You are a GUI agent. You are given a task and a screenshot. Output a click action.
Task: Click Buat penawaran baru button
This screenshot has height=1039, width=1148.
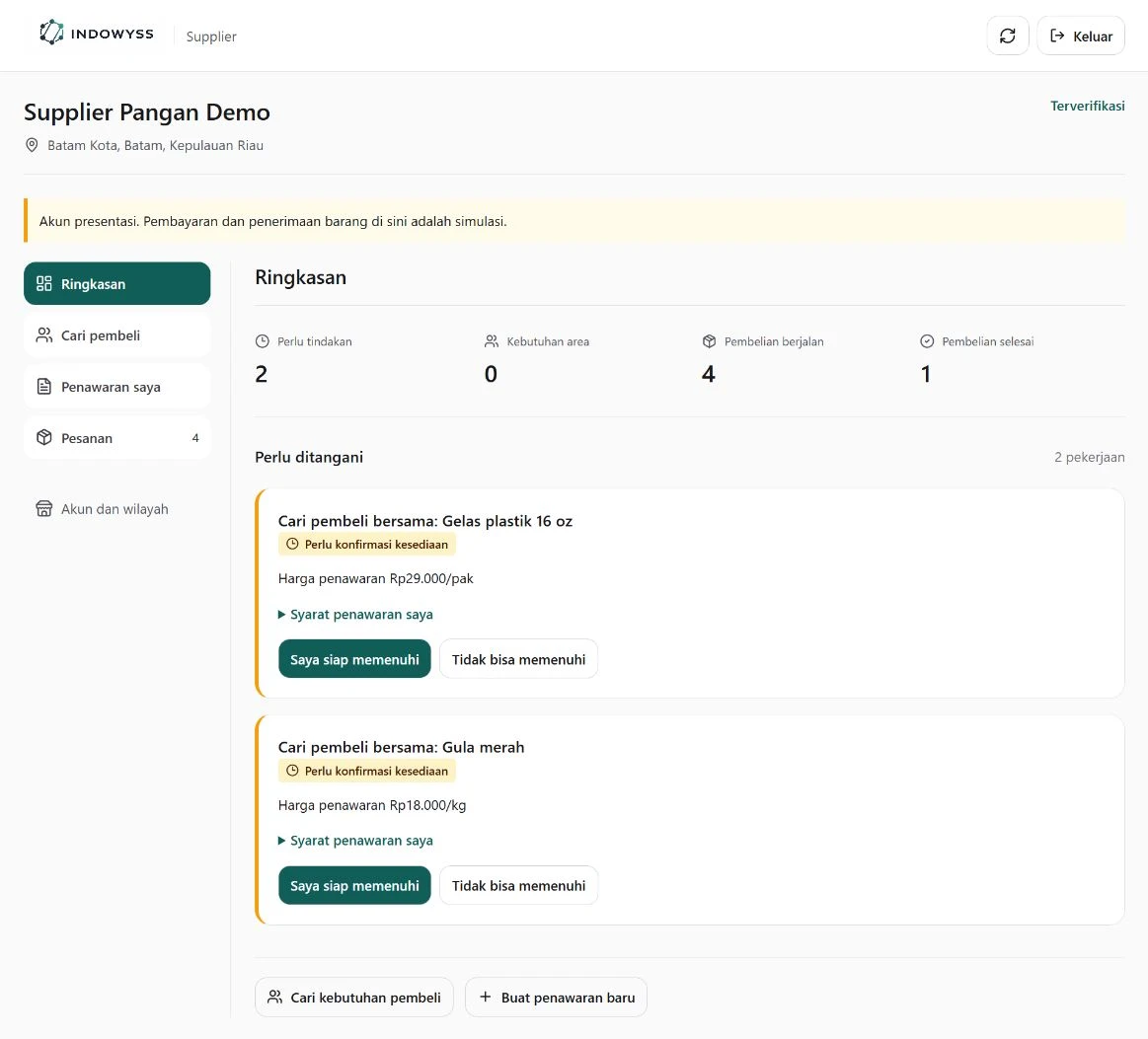coord(557,998)
